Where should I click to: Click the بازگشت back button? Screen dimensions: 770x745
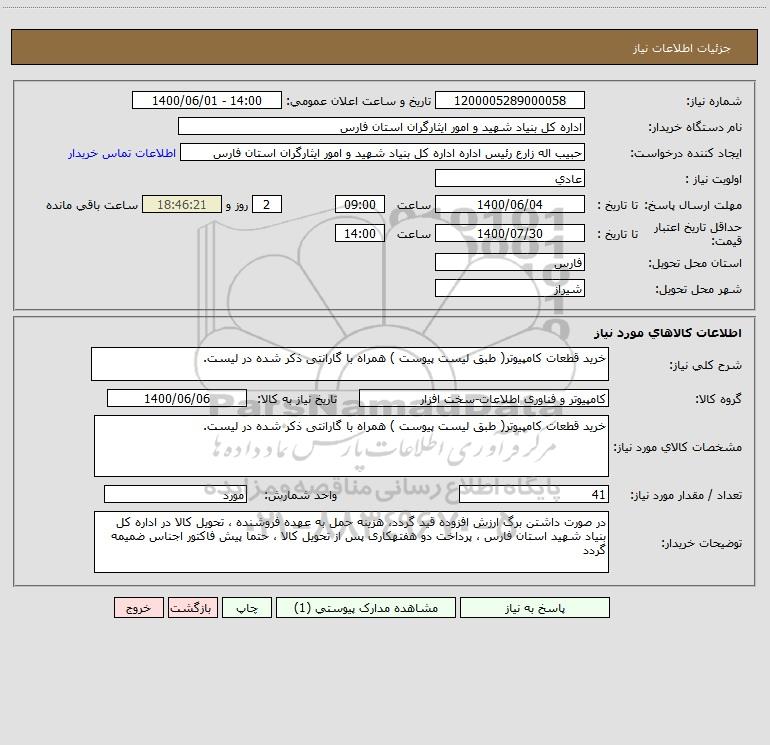tap(192, 607)
